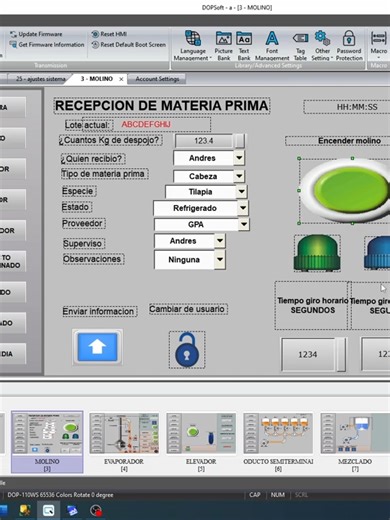Select the Cambiar de usuario label
The height and width of the screenshot is (520, 390).
(188, 309)
